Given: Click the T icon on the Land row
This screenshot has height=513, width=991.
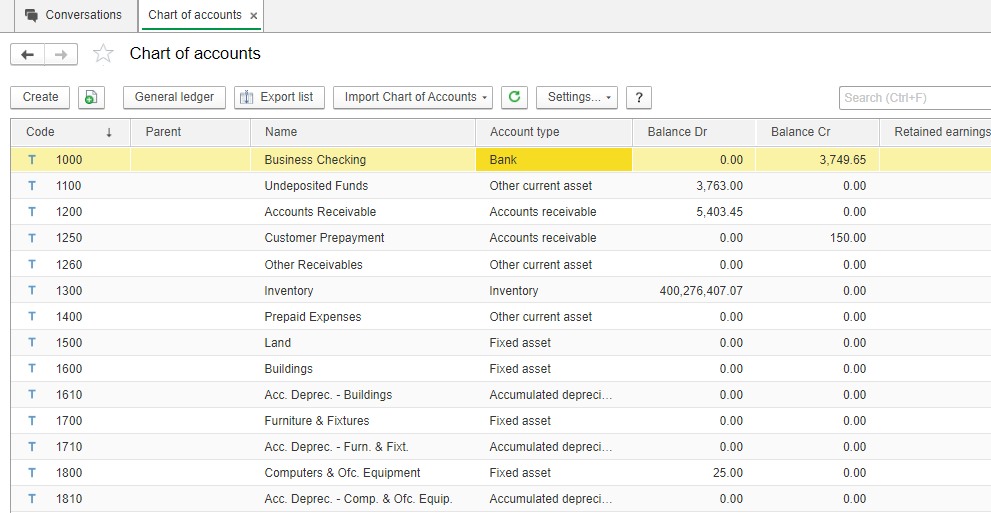Looking at the screenshot, I should (32, 343).
